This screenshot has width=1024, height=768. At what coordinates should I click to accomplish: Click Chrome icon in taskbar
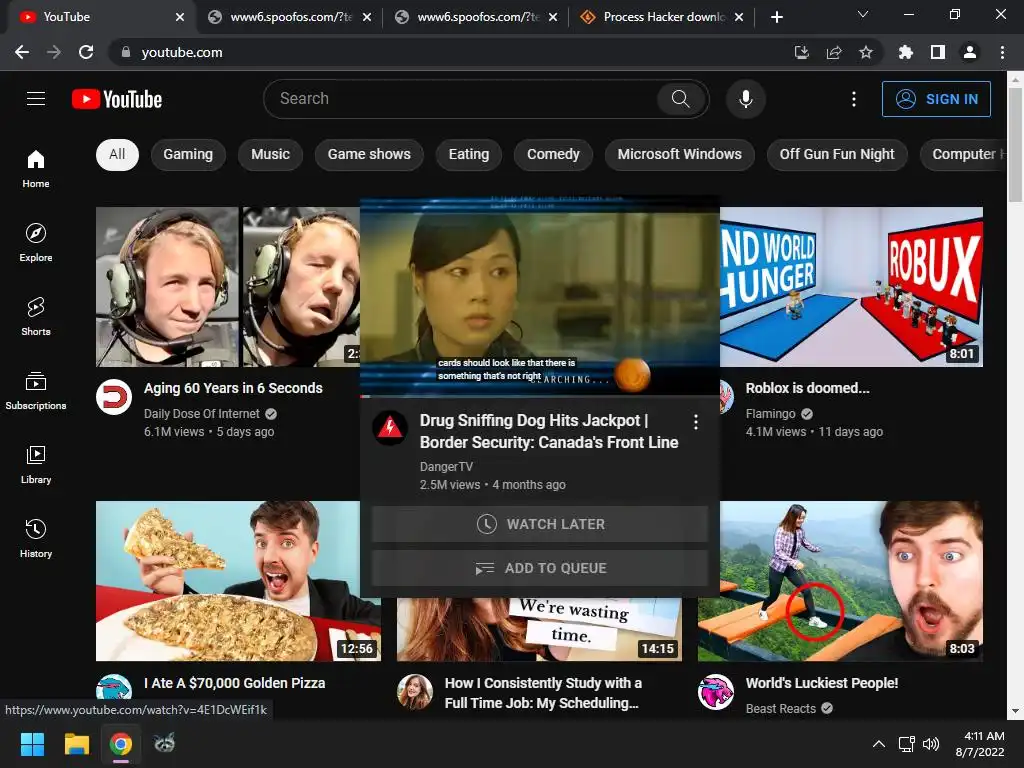click(121, 744)
